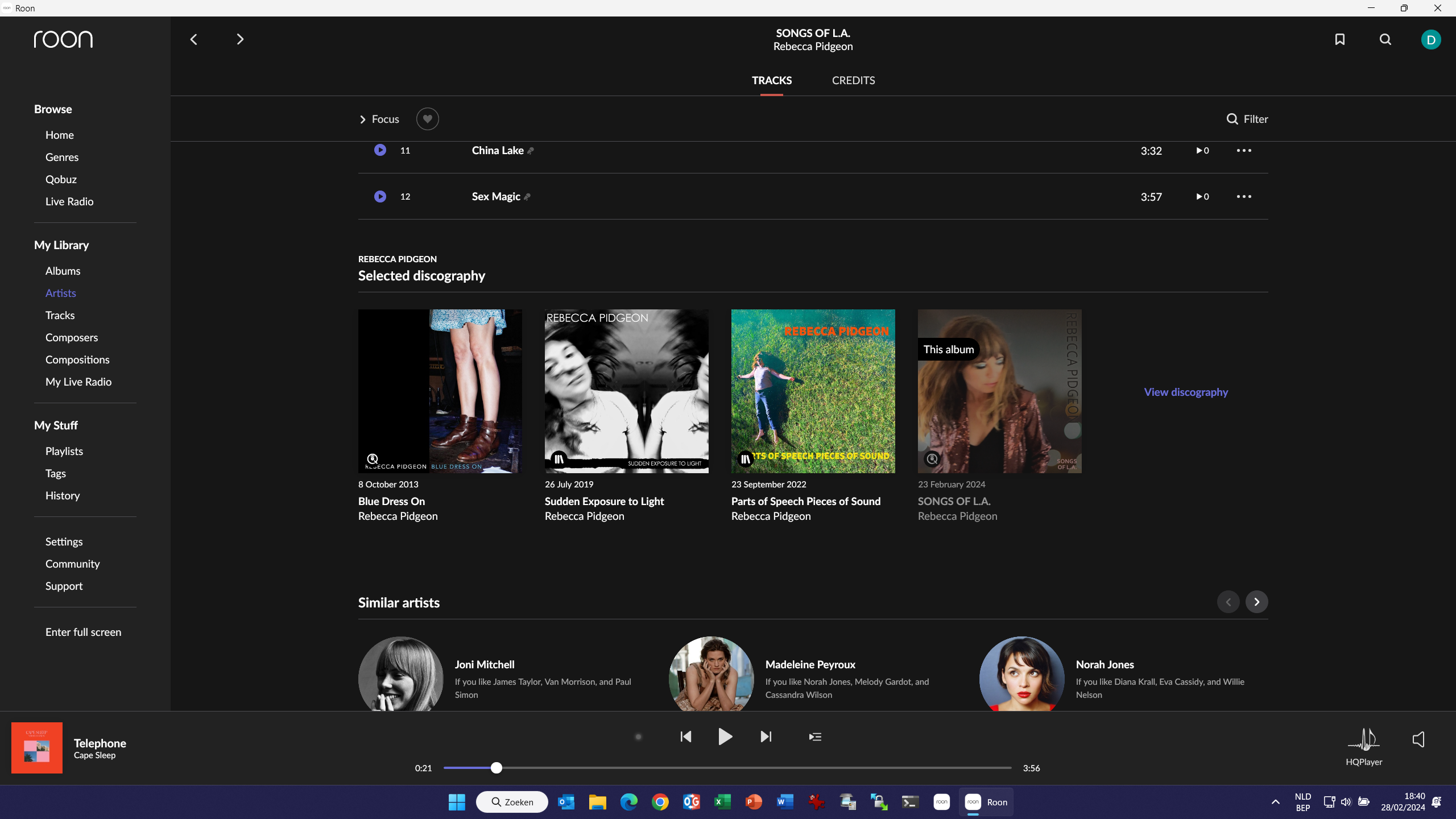Open the Blue Dress On album cover
Viewport: 1456px width, 819px height.
coord(440,391)
